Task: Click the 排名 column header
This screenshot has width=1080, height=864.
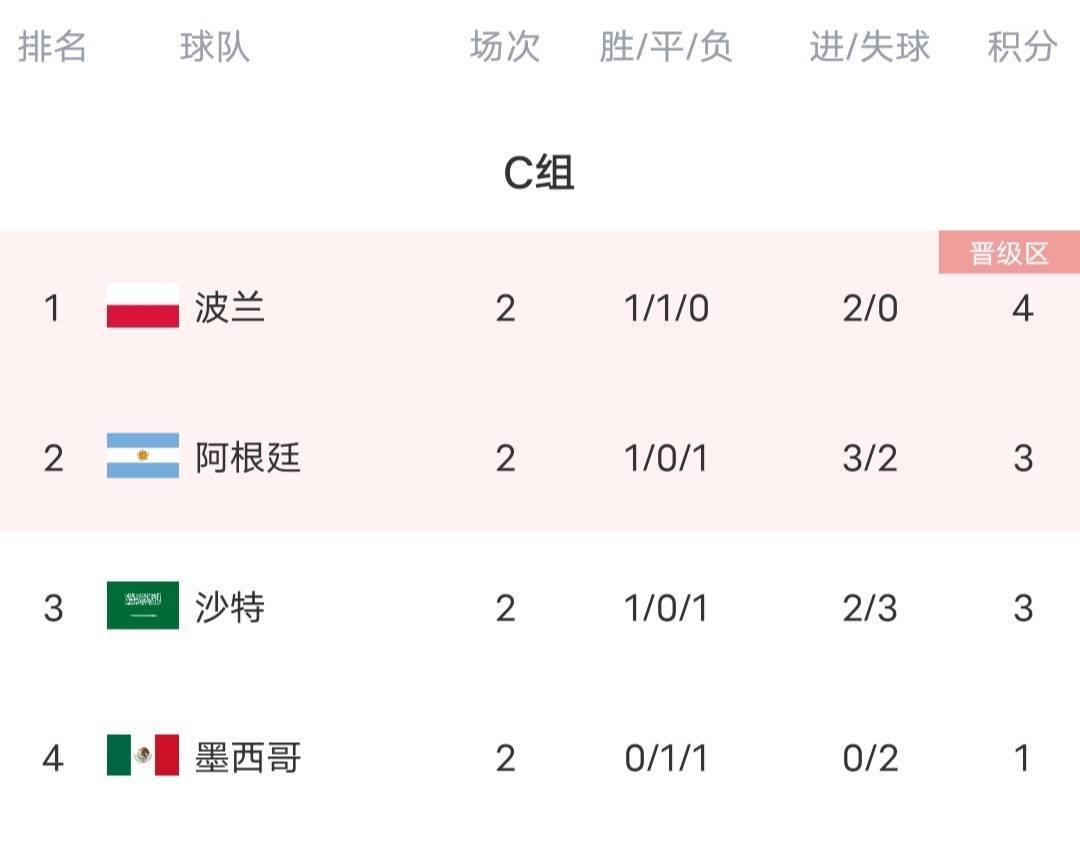Action: [x=52, y=47]
